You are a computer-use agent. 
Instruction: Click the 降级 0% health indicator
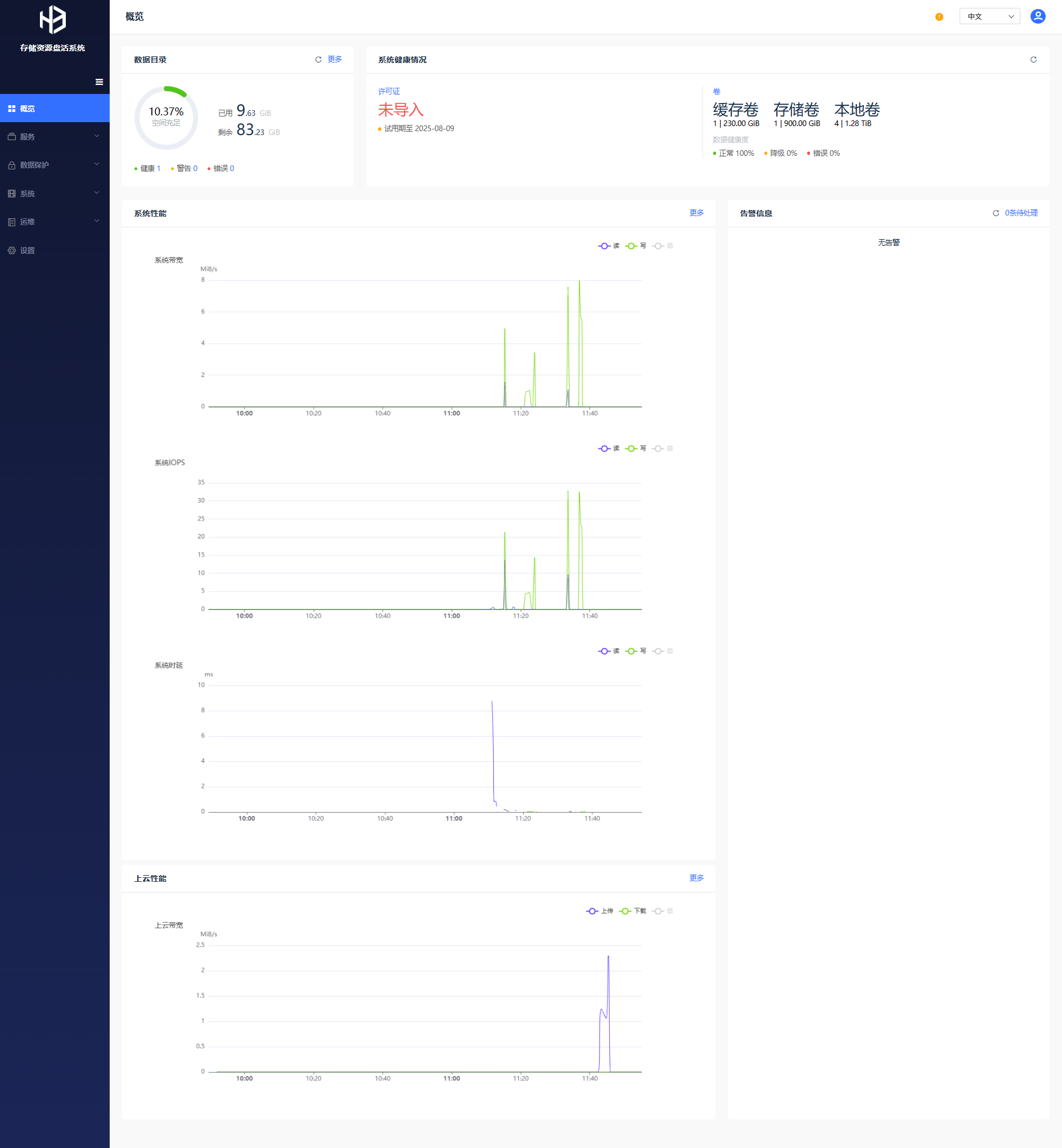coord(780,154)
